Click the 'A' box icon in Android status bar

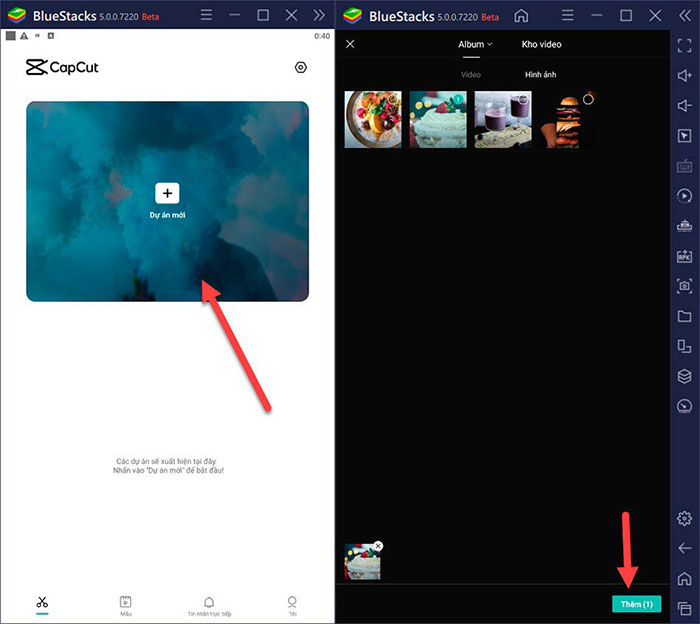51,36
